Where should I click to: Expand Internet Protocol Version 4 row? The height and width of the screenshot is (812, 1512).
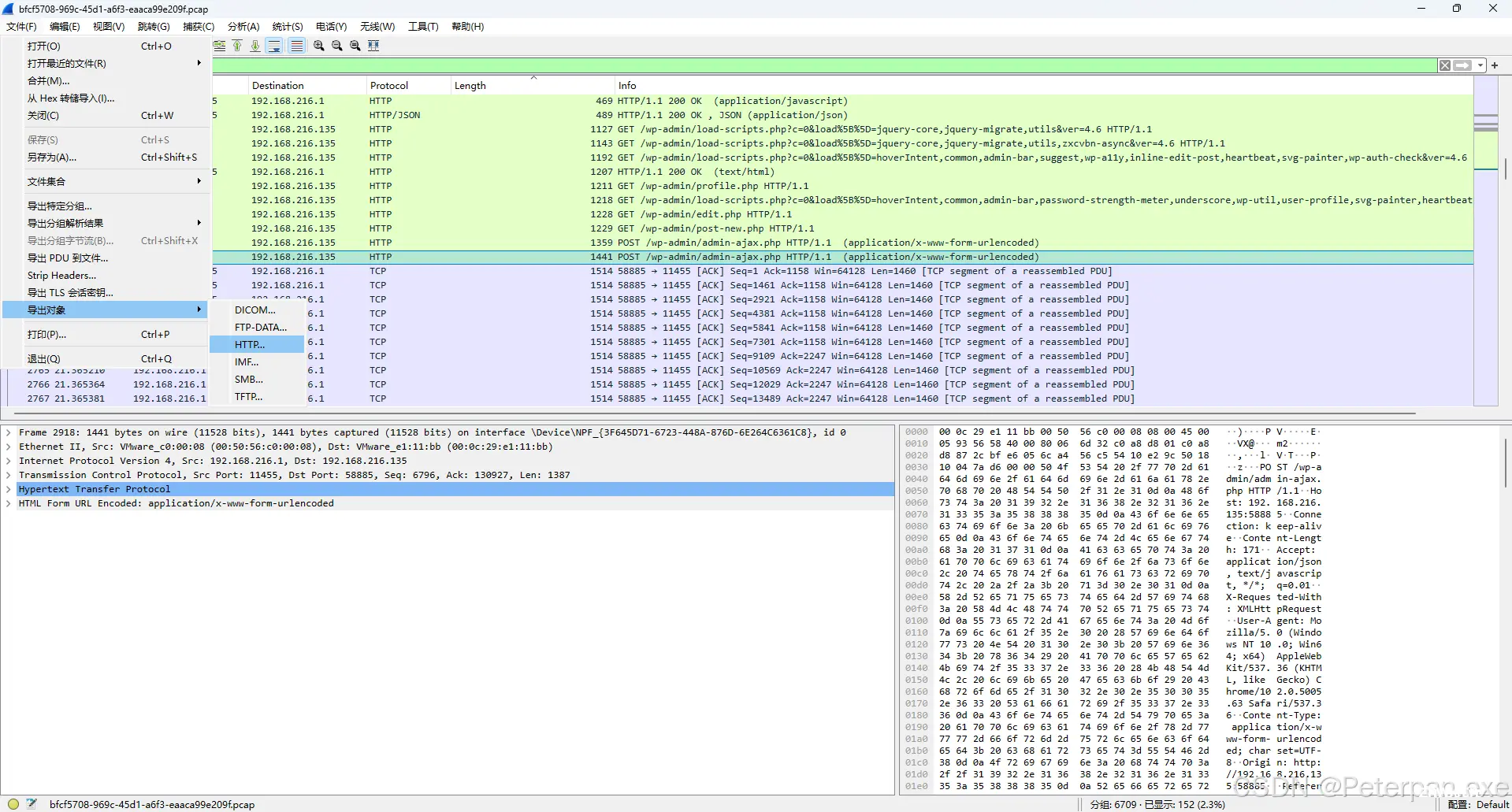9,461
